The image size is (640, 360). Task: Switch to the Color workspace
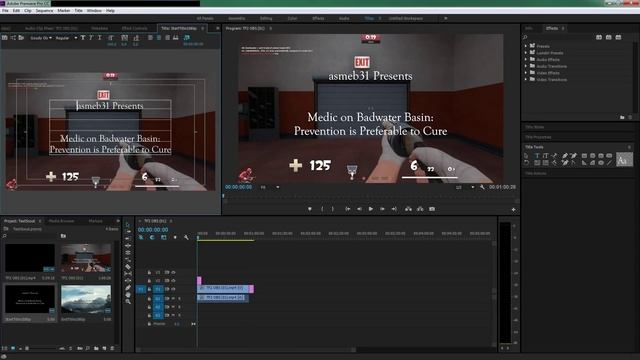click(x=292, y=18)
